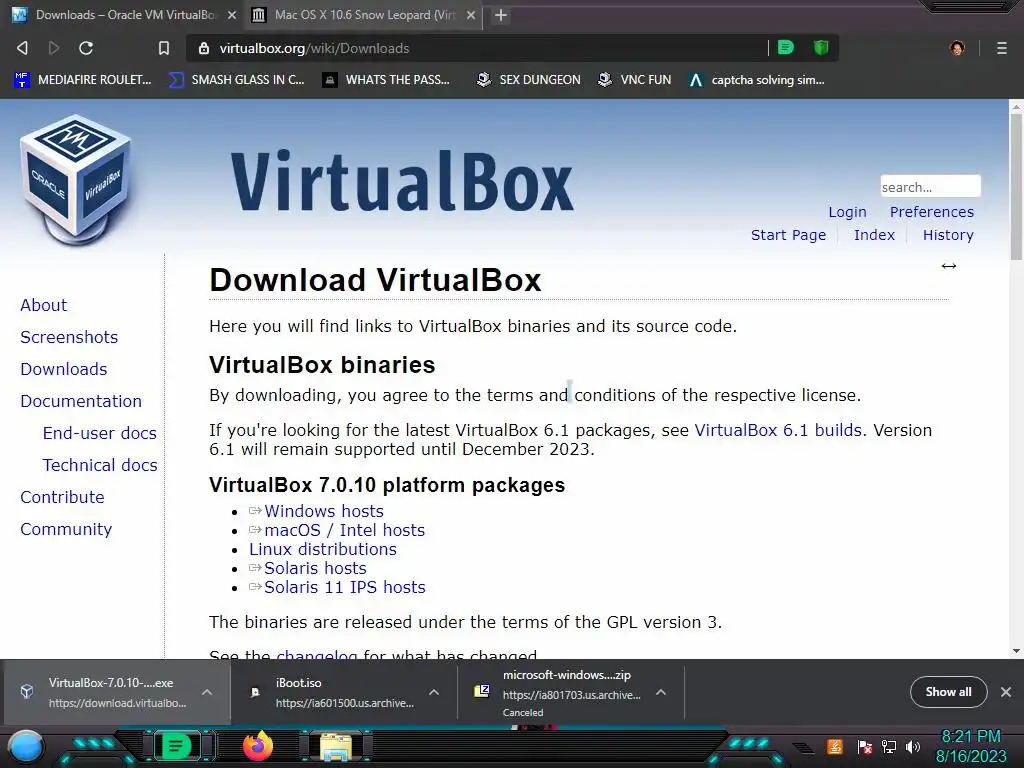Open End-user docs in the sidebar
1024x768 pixels.
[99, 433]
